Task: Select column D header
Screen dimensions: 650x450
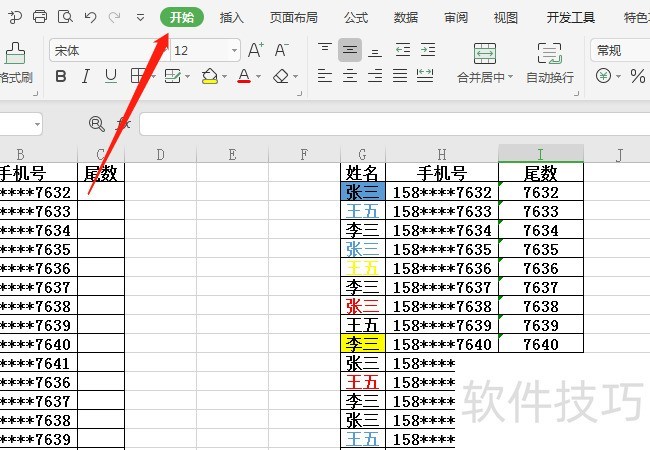Action: pos(160,155)
